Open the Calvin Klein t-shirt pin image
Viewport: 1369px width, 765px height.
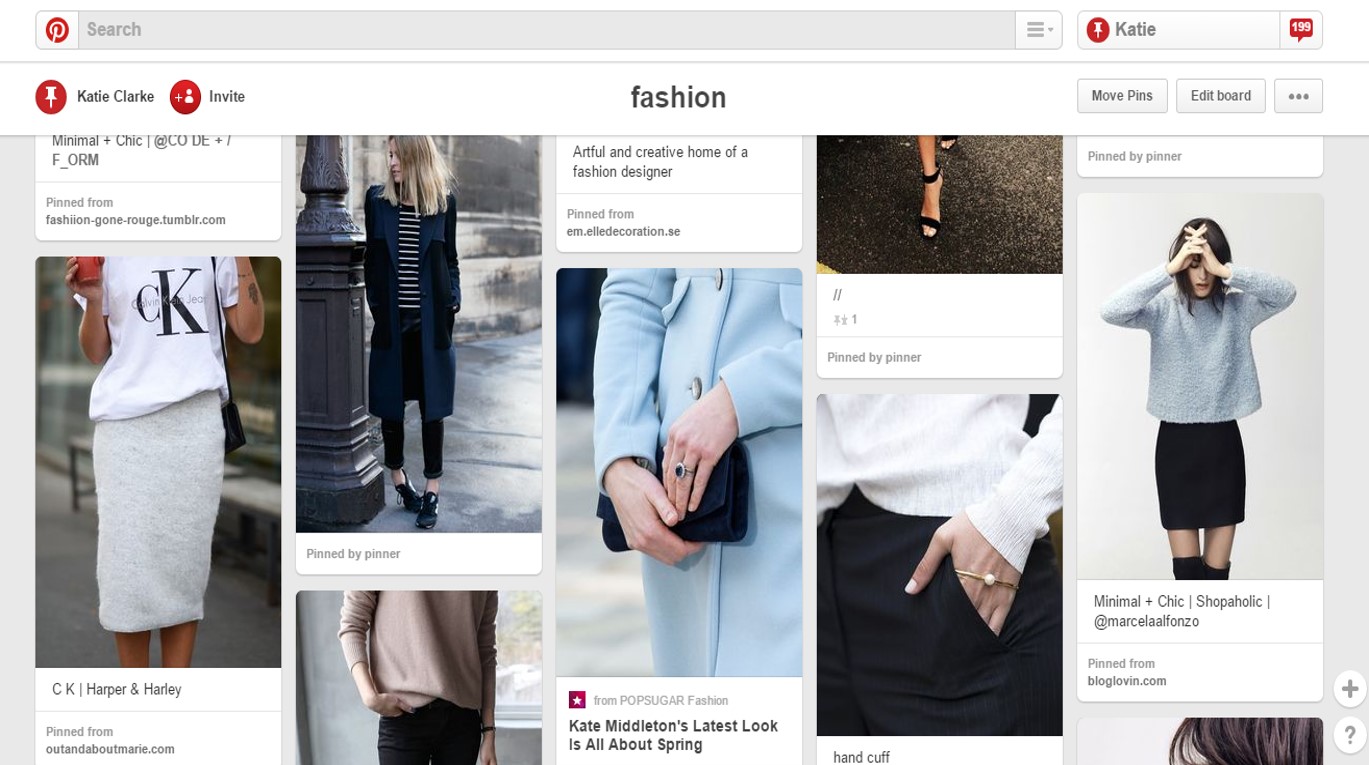[x=158, y=461]
